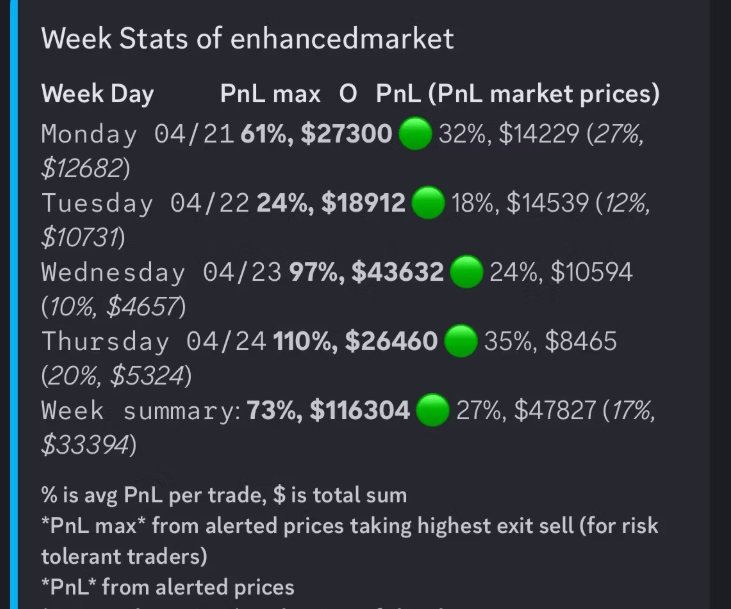The height and width of the screenshot is (609, 731).
Task: Click the bold 61%, $27300 value
Action: (x=317, y=134)
